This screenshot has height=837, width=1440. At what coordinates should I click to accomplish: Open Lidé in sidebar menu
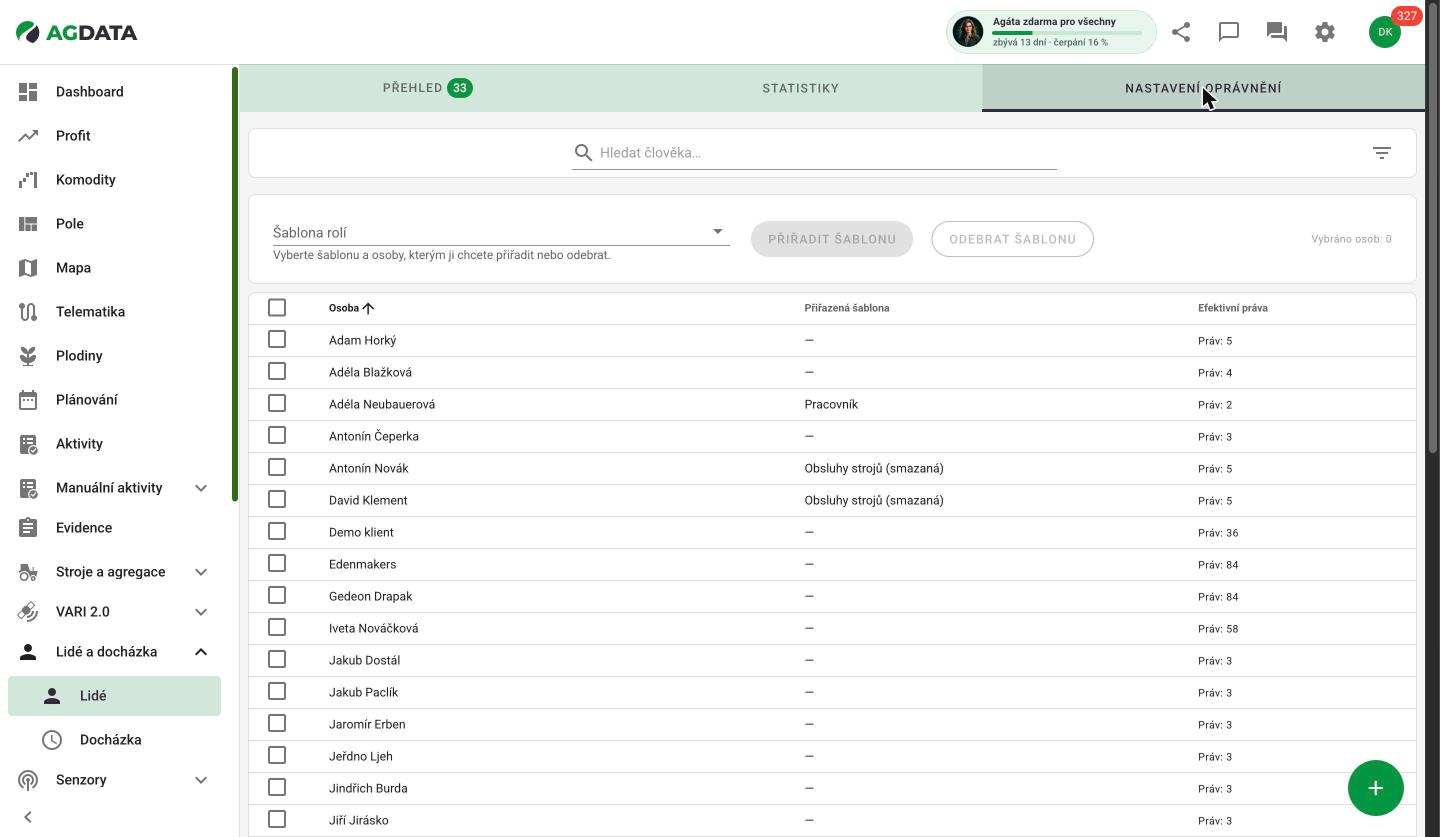[114, 696]
